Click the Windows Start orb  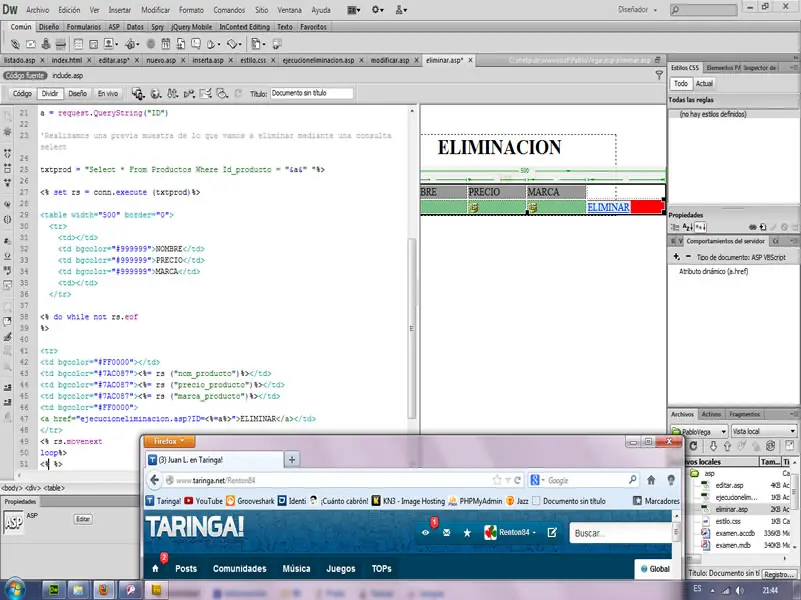coord(14,589)
